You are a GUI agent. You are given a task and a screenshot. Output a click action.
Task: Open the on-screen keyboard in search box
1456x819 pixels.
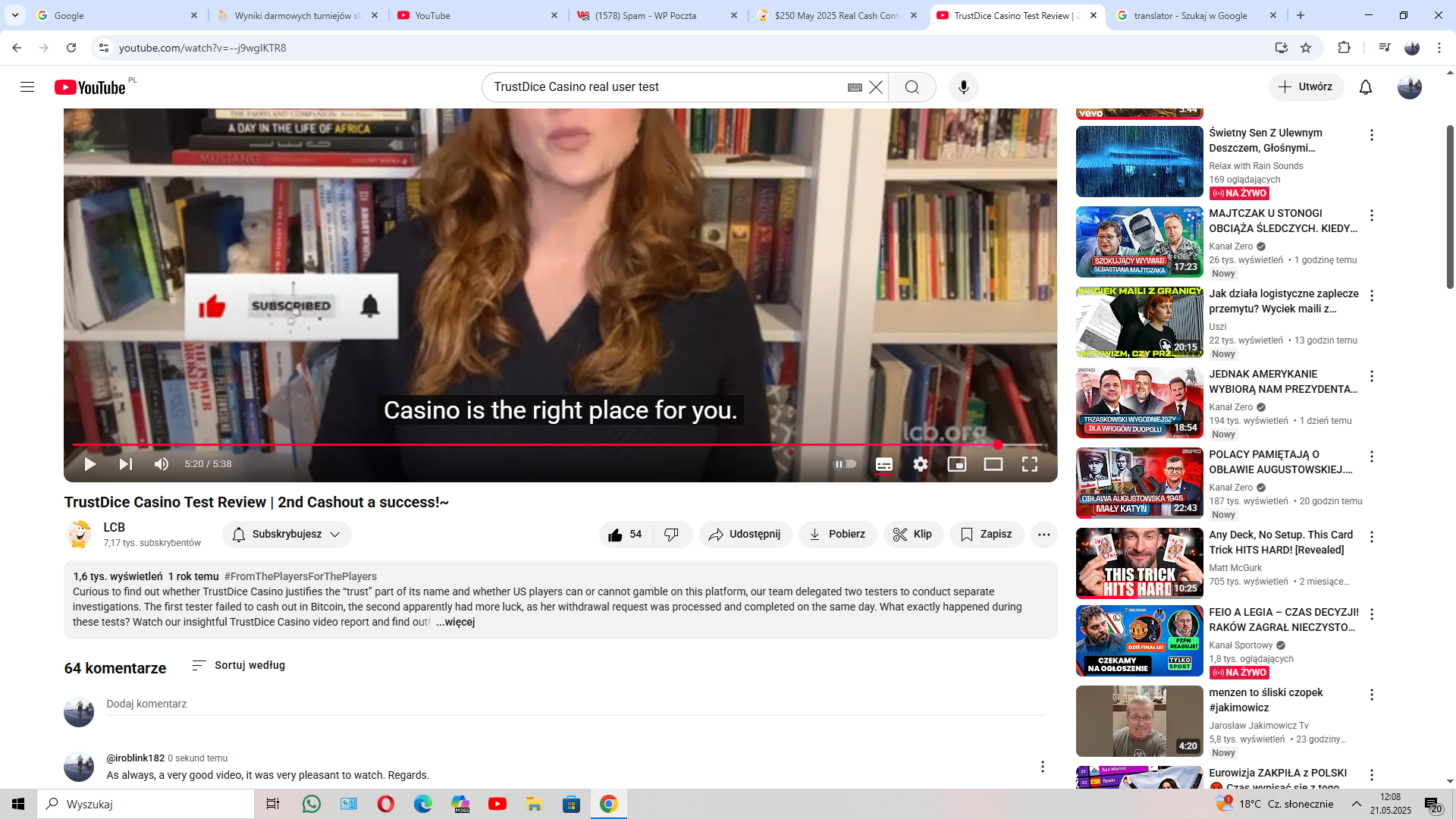tap(855, 87)
